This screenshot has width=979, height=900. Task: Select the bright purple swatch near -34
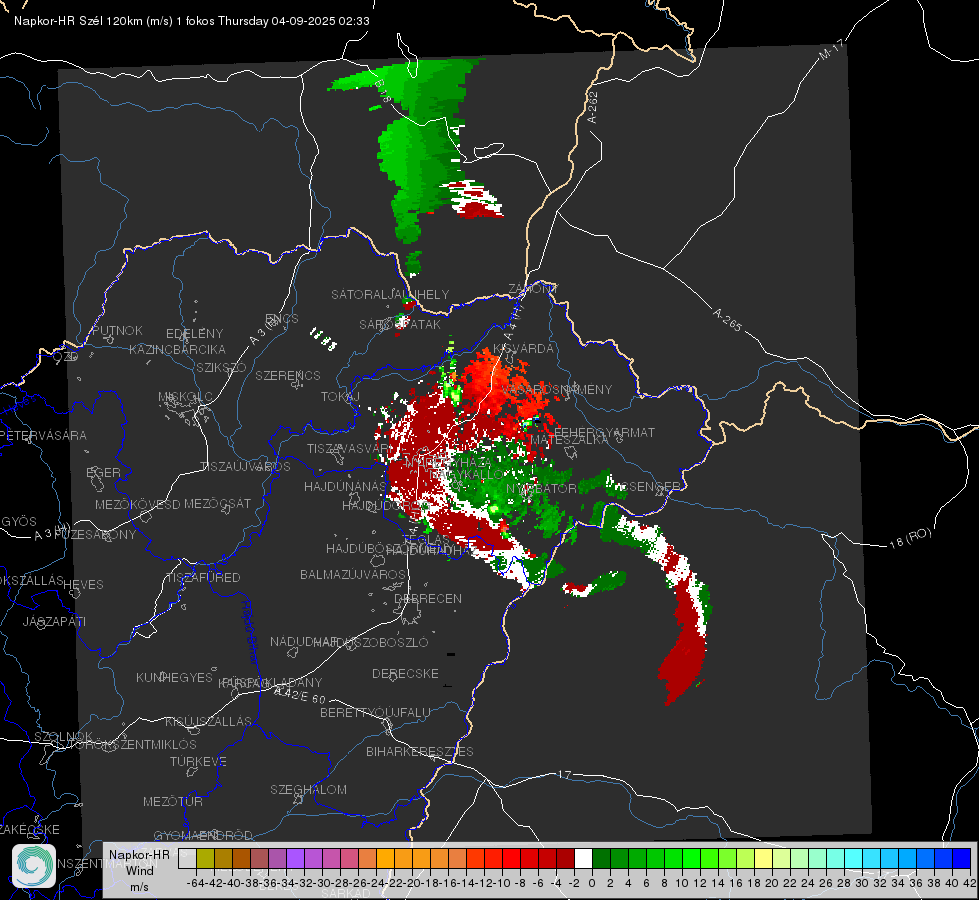[x=295, y=859]
